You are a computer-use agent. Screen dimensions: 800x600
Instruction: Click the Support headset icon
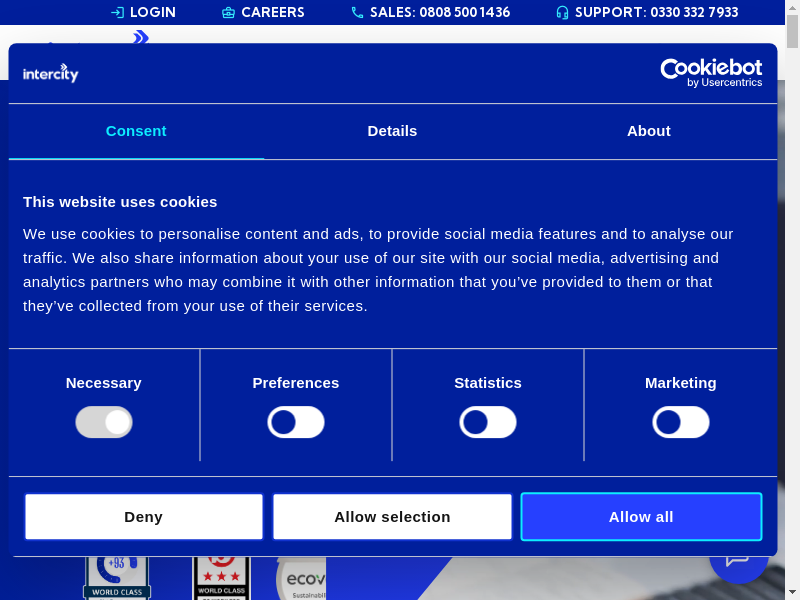tap(562, 13)
